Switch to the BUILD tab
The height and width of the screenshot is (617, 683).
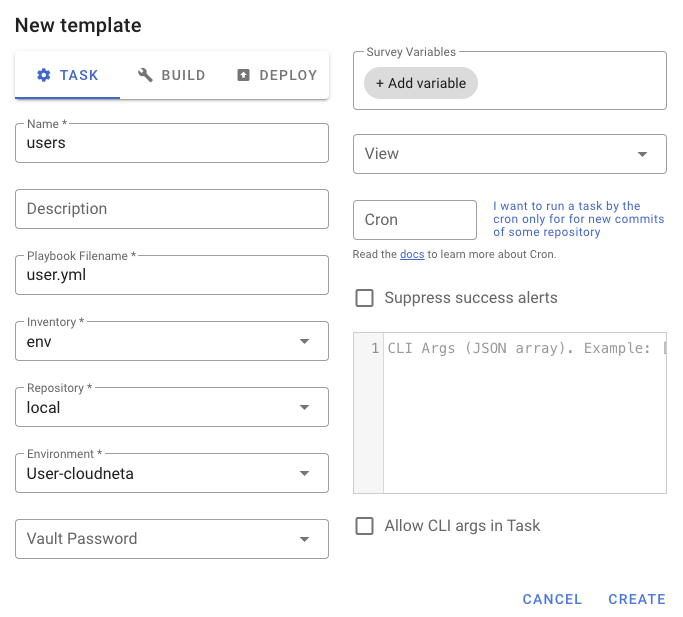coord(172,75)
